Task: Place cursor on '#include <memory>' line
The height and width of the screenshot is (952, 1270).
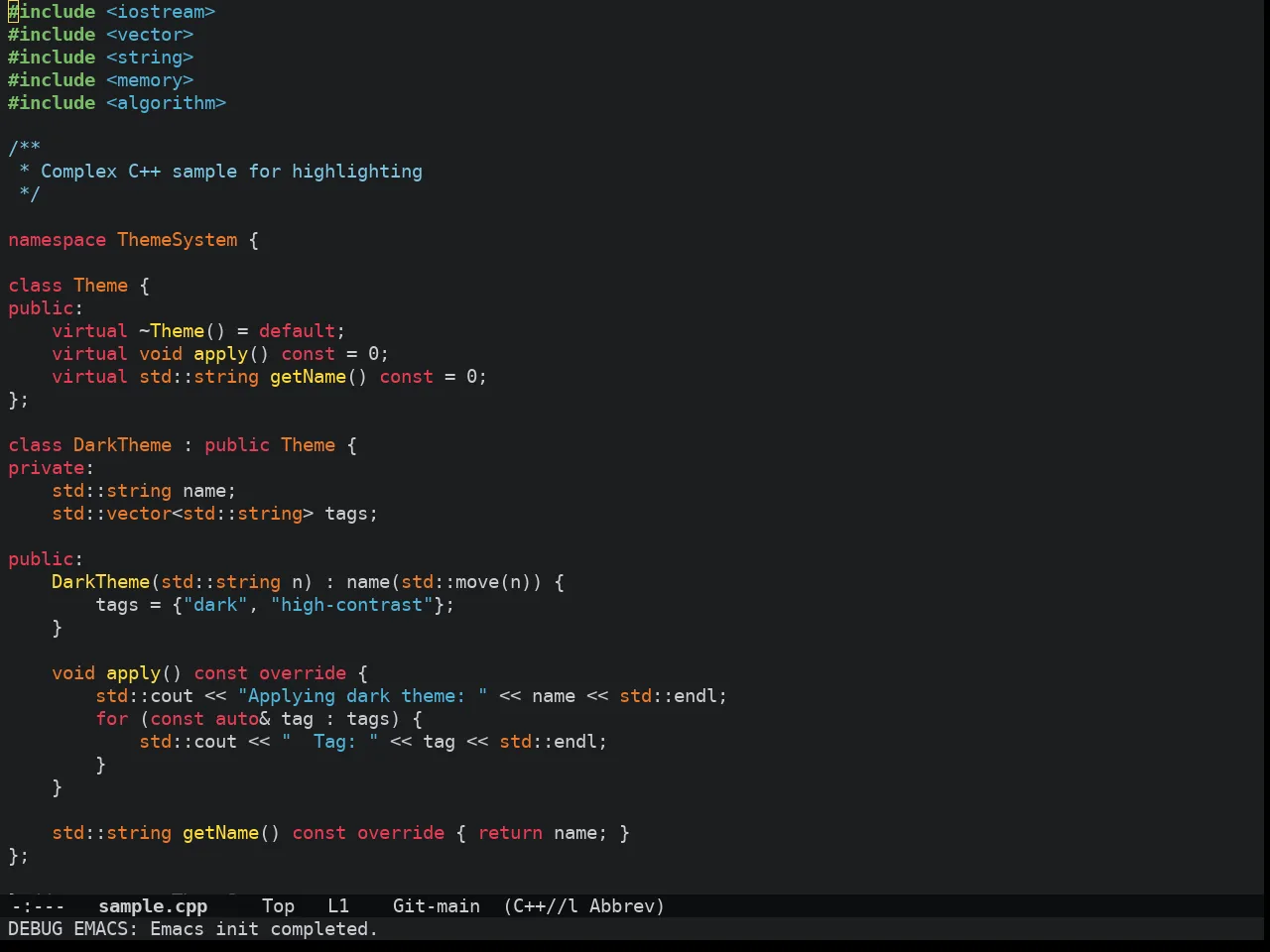Action: pyautogui.click(x=101, y=80)
